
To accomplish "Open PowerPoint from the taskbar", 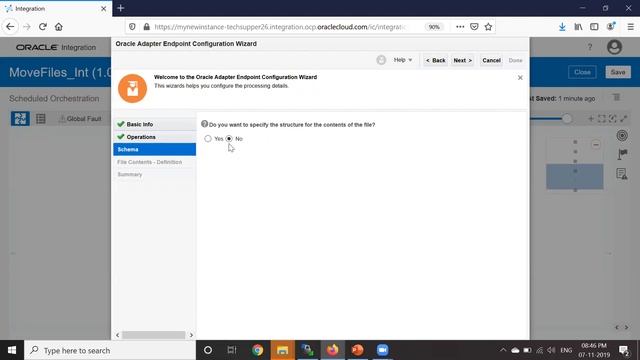I will pos(358,350).
